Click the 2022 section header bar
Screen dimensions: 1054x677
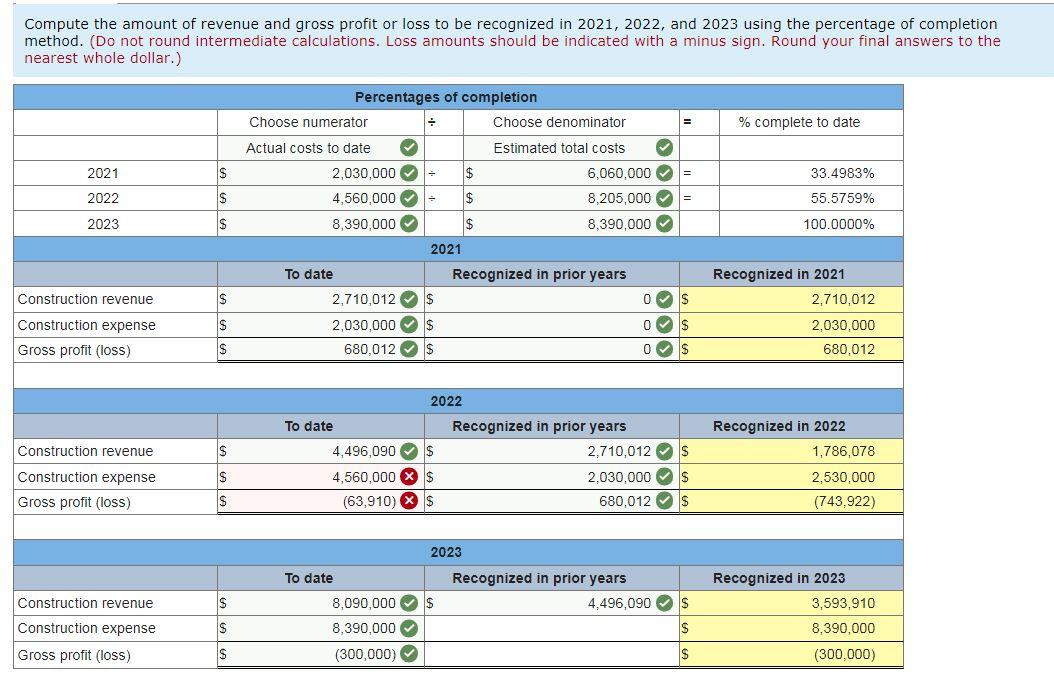pos(445,401)
